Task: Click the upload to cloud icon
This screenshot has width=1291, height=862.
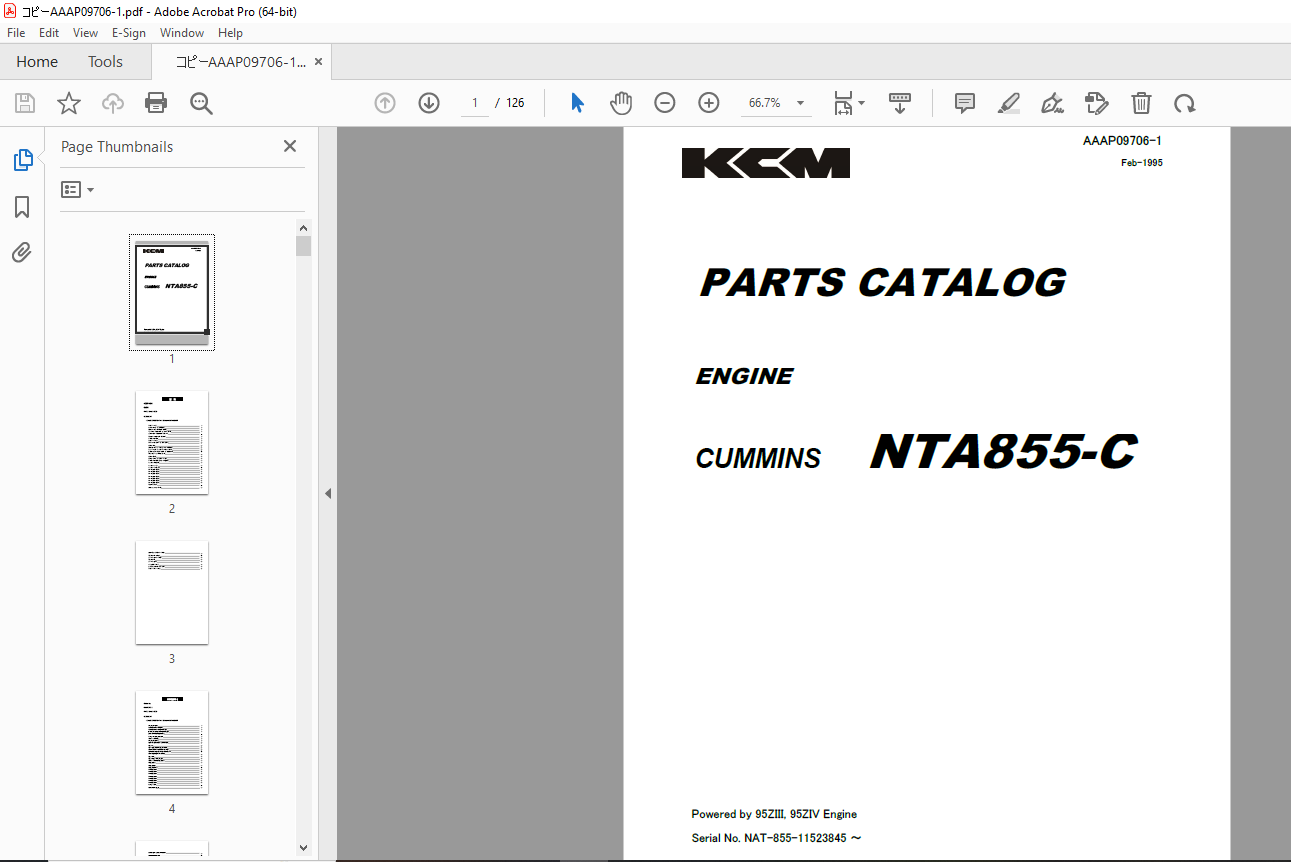Action: (x=113, y=103)
